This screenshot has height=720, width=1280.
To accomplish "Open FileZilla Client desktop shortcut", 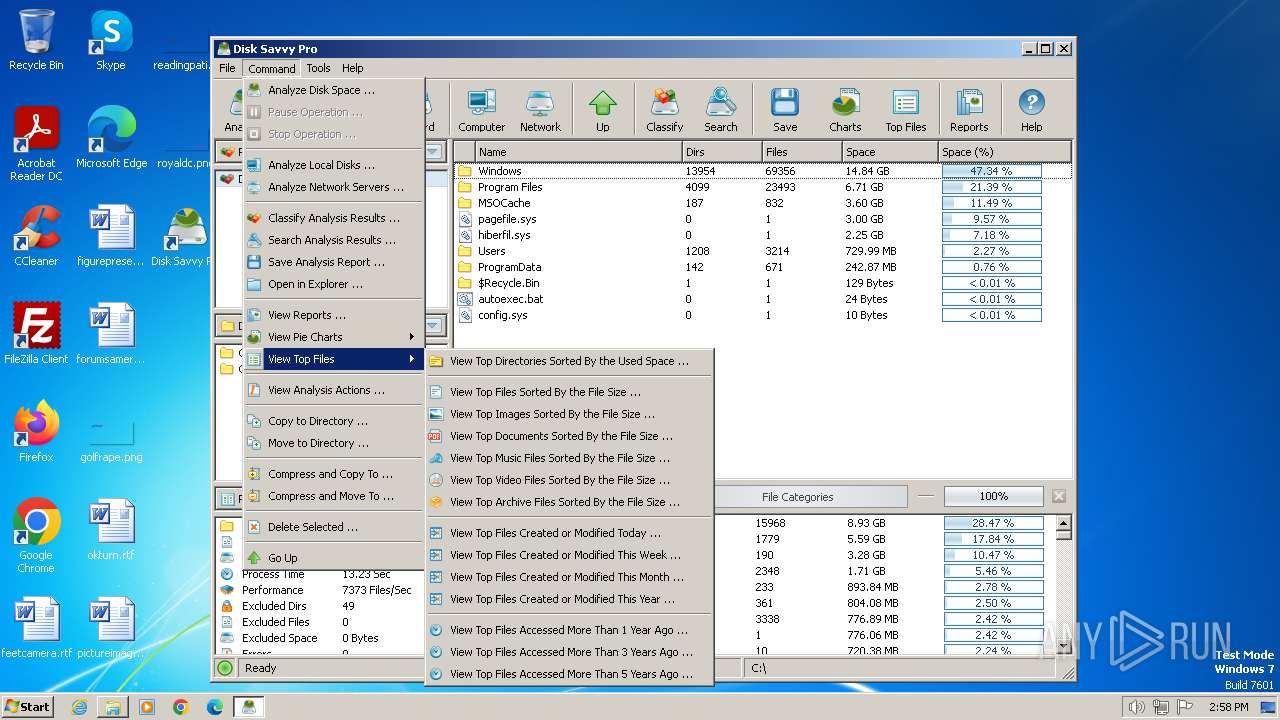I will coord(36,334).
